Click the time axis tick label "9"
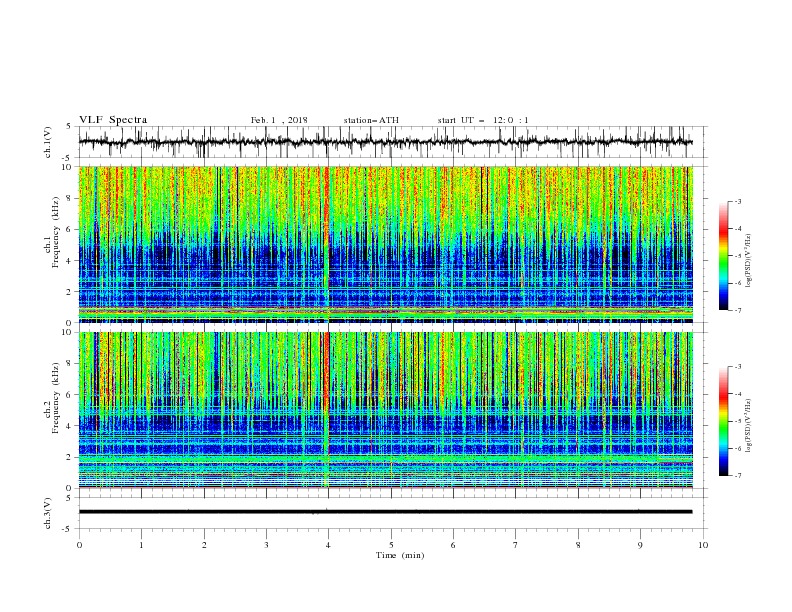Viewport: 792px width, 612px height. pos(640,545)
